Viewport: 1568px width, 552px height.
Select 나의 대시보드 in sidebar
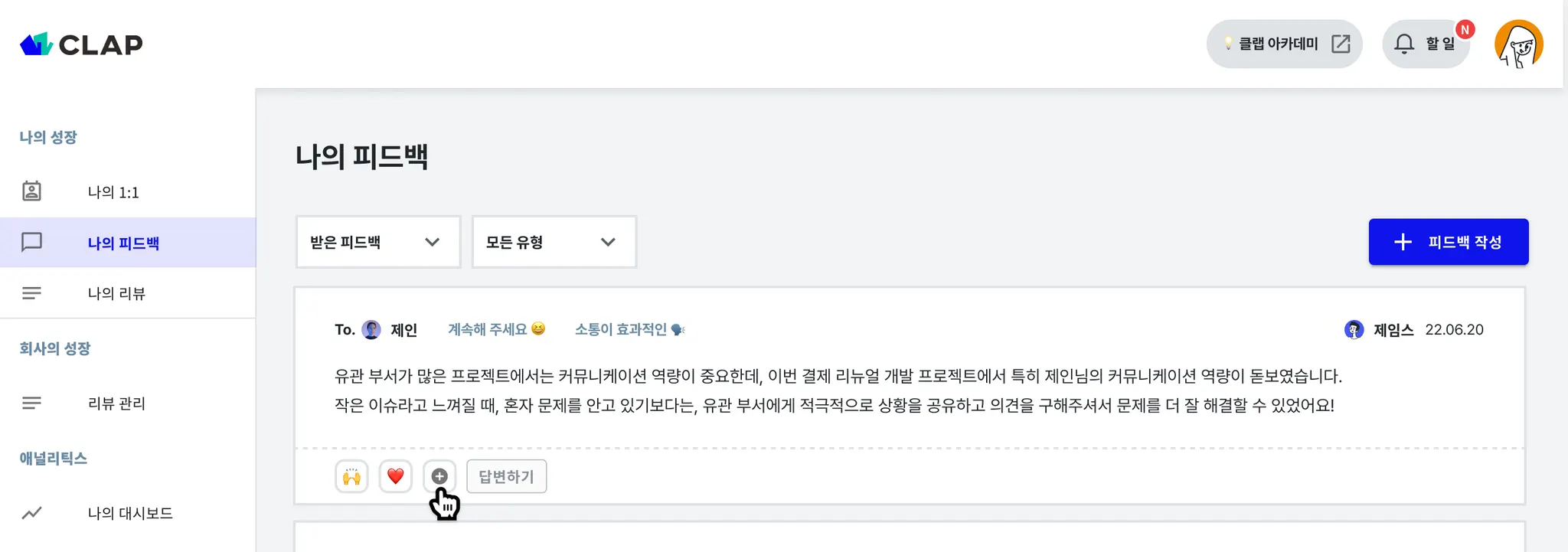[x=130, y=513]
